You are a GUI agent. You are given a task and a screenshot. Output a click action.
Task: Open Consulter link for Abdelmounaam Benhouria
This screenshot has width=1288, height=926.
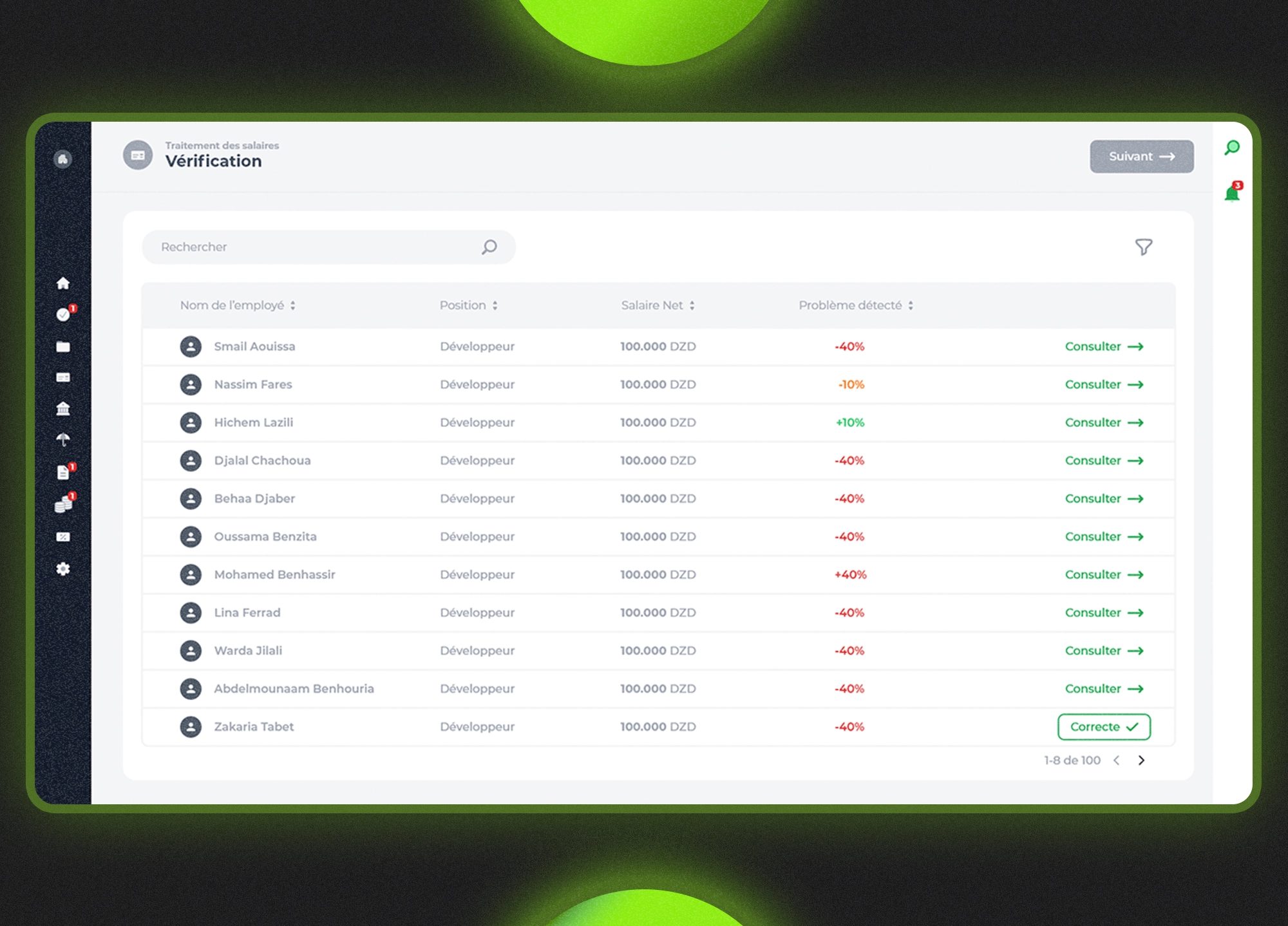pos(1104,688)
